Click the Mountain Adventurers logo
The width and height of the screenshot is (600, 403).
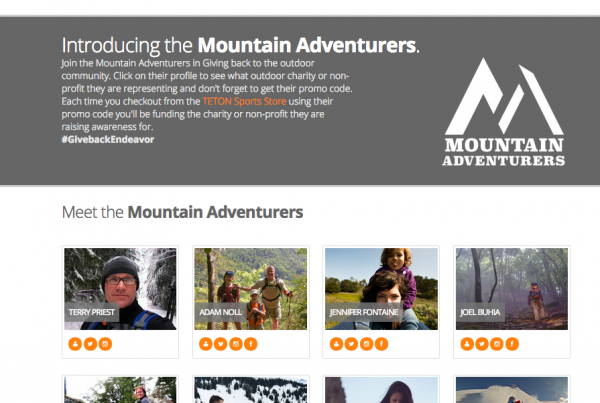(504, 112)
